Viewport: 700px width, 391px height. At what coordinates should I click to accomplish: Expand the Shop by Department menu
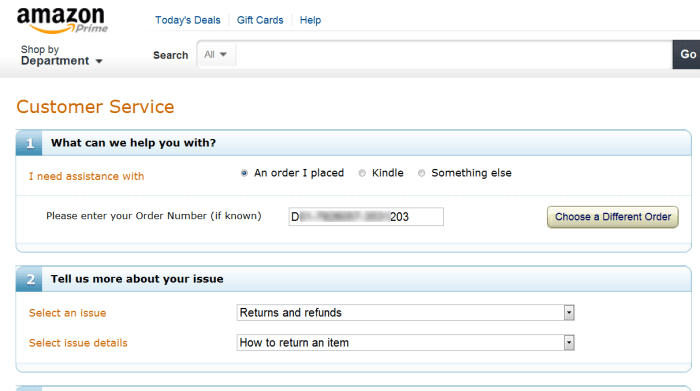pyautogui.click(x=62, y=55)
